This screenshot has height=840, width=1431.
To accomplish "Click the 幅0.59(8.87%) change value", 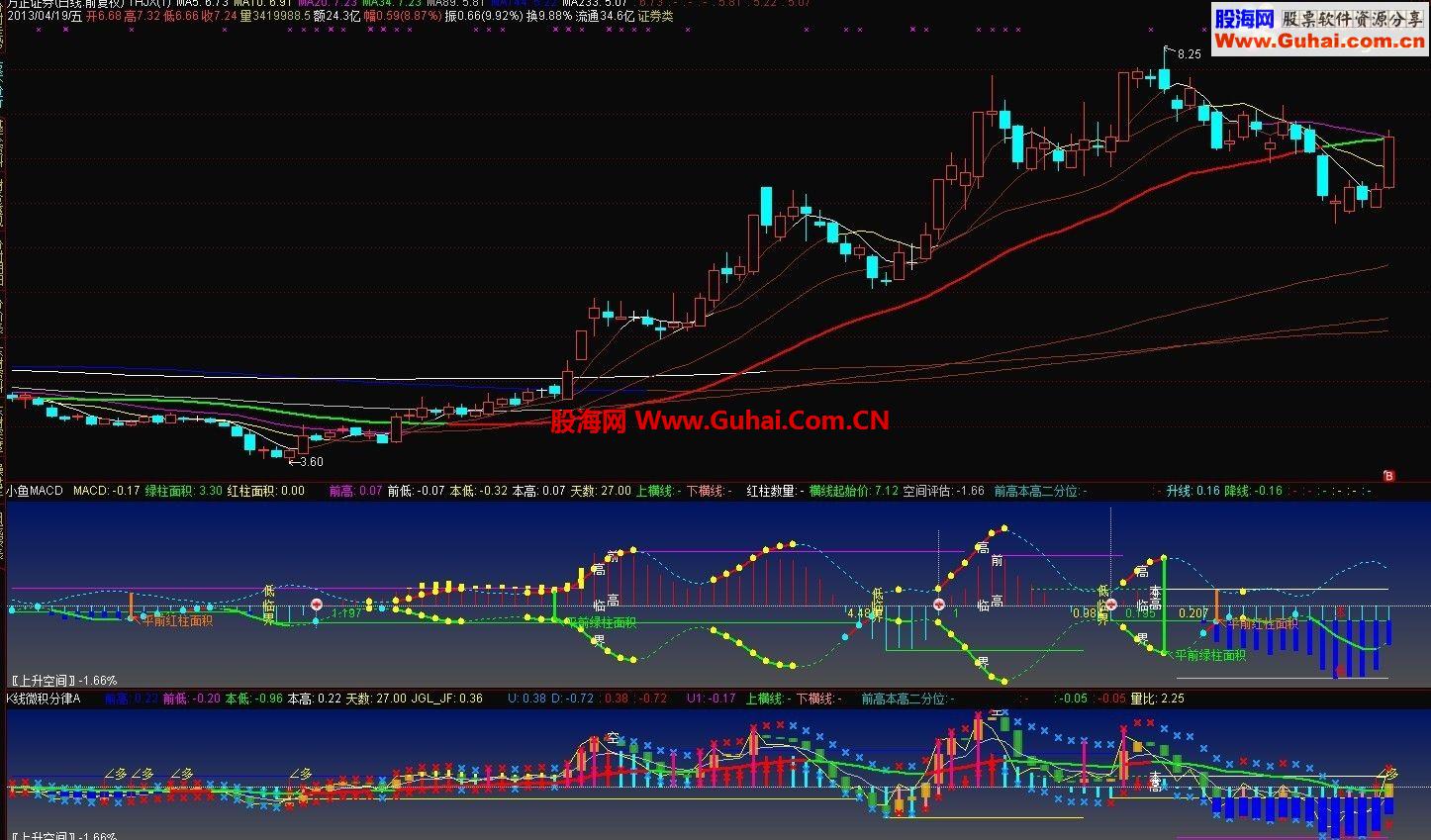I will coord(402,16).
